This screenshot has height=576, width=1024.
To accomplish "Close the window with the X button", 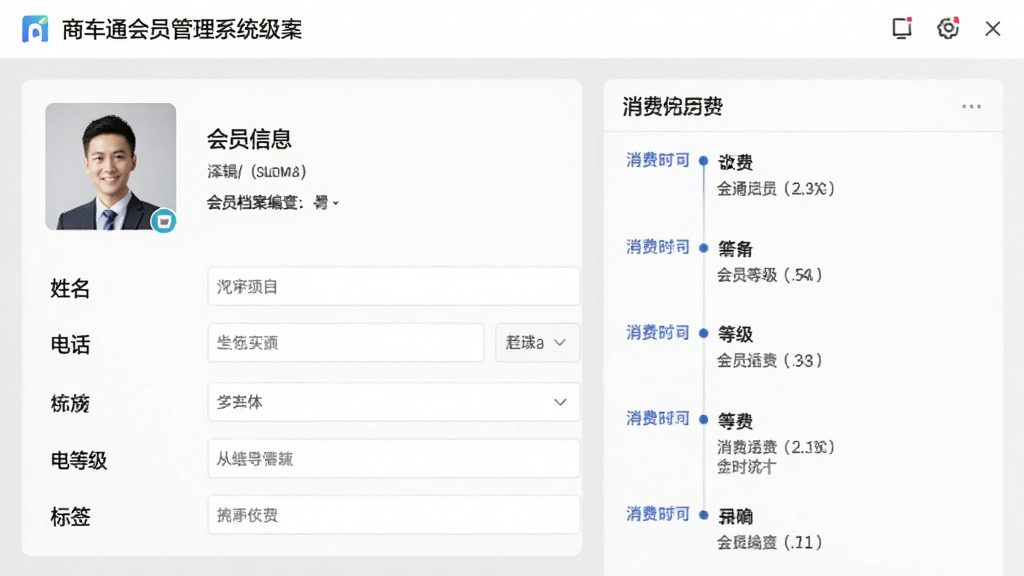I will point(993,29).
